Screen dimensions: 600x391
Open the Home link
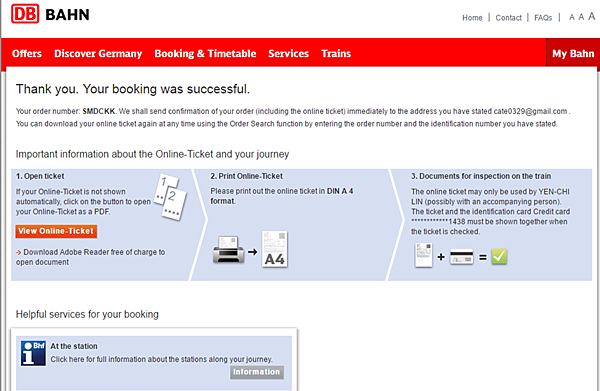pos(472,18)
